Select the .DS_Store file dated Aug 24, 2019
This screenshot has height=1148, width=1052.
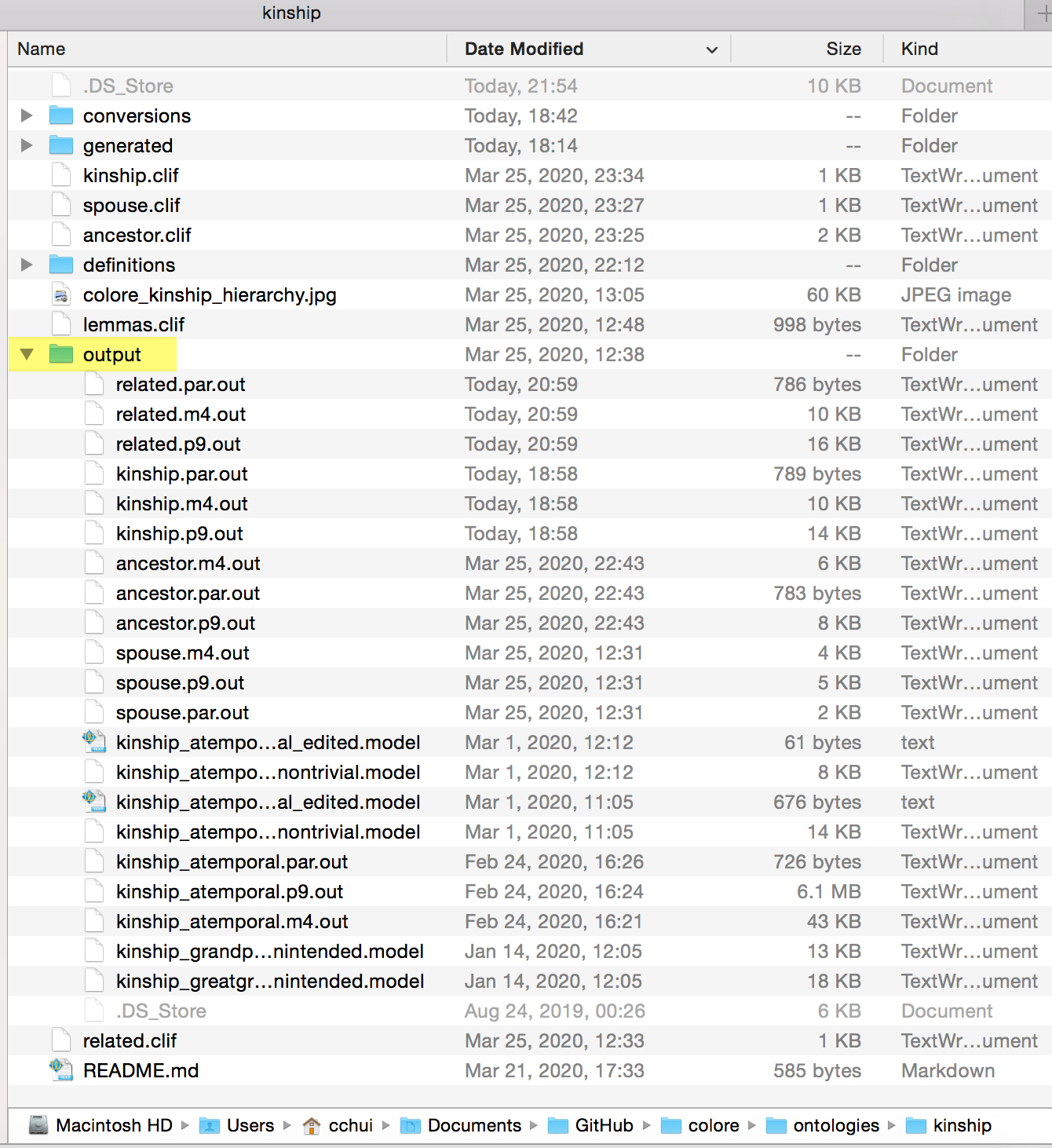(x=161, y=1011)
